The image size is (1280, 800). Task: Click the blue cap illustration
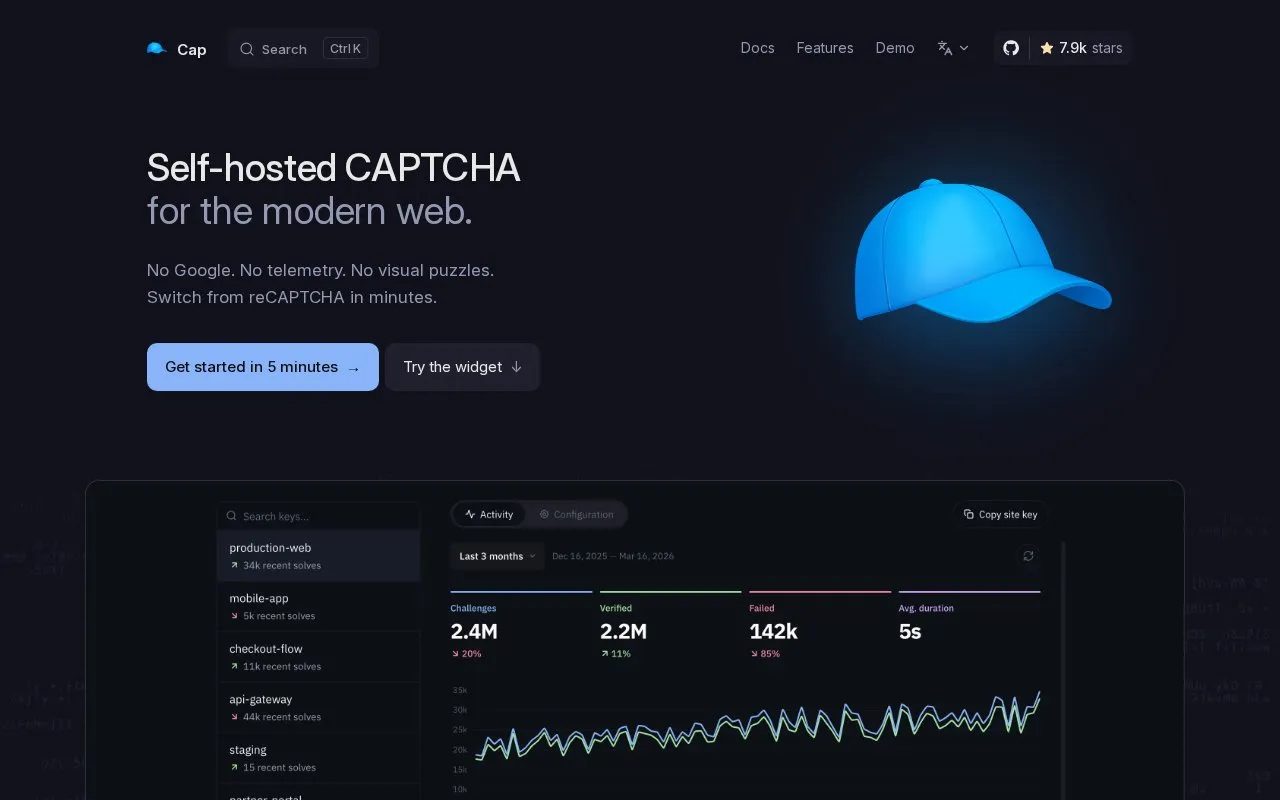(x=982, y=253)
